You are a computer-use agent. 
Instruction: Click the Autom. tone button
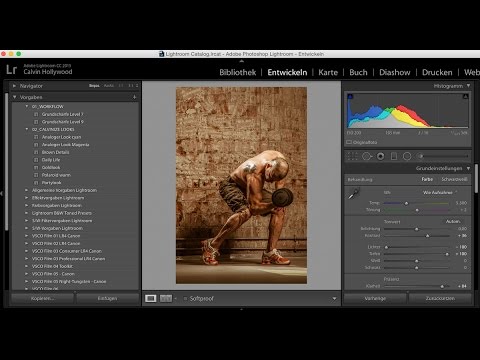453,221
